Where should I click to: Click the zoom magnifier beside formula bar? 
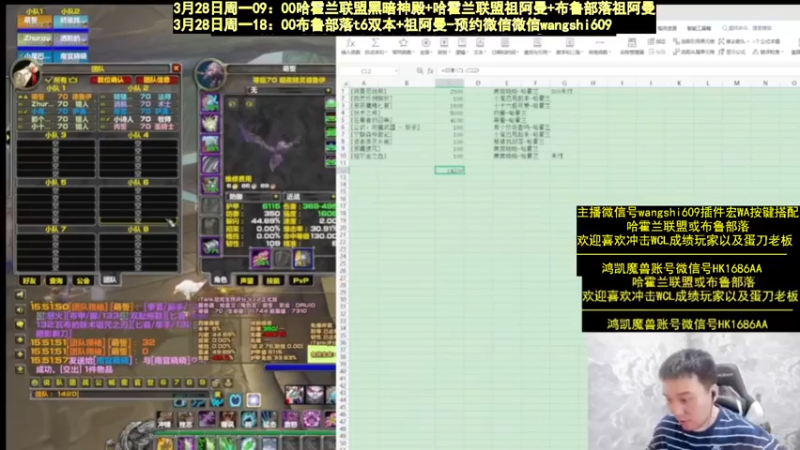pyautogui.click(x=419, y=71)
